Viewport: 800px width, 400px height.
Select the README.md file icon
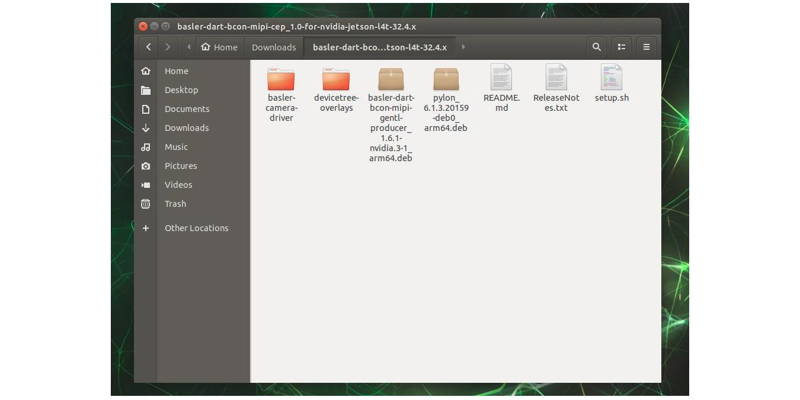pyautogui.click(x=501, y=77)
